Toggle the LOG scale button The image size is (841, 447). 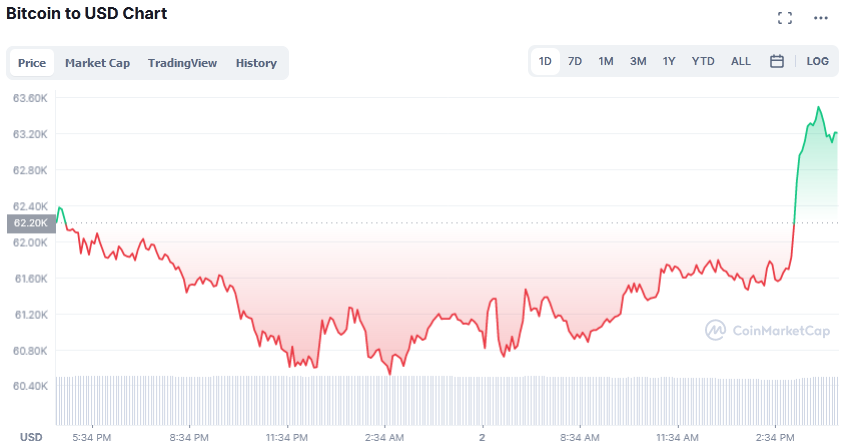[817, 61]
